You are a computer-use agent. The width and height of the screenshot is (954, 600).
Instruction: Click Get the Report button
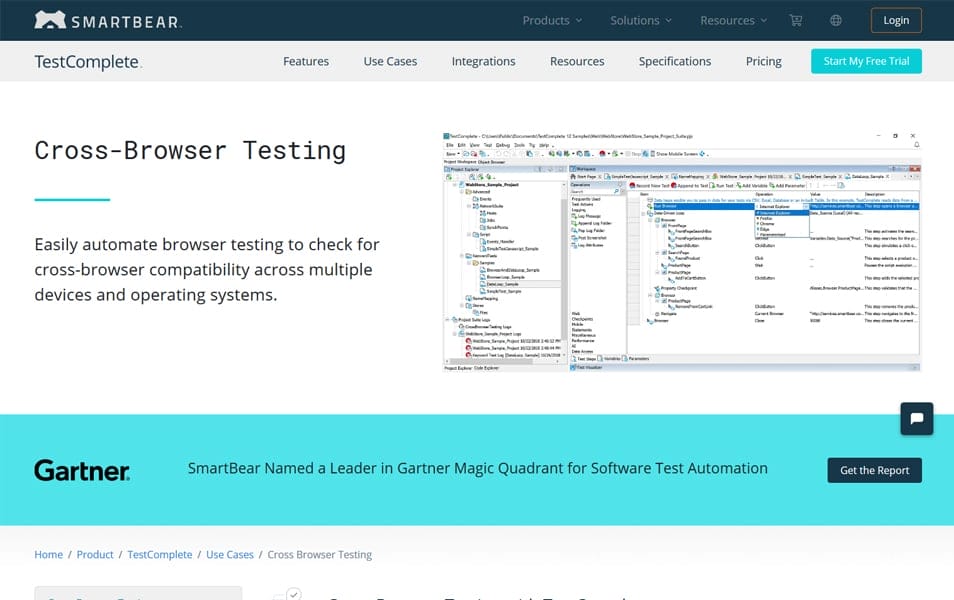pos(874,470)
